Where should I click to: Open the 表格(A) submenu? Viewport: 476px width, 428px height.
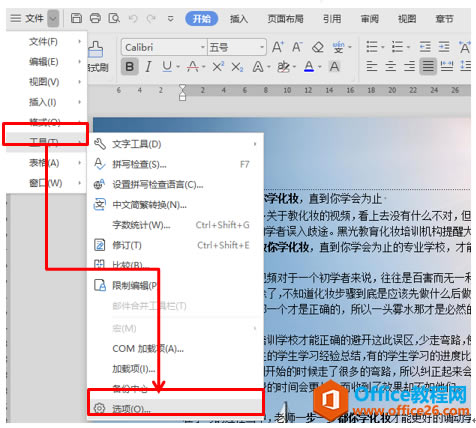(47, 163)
